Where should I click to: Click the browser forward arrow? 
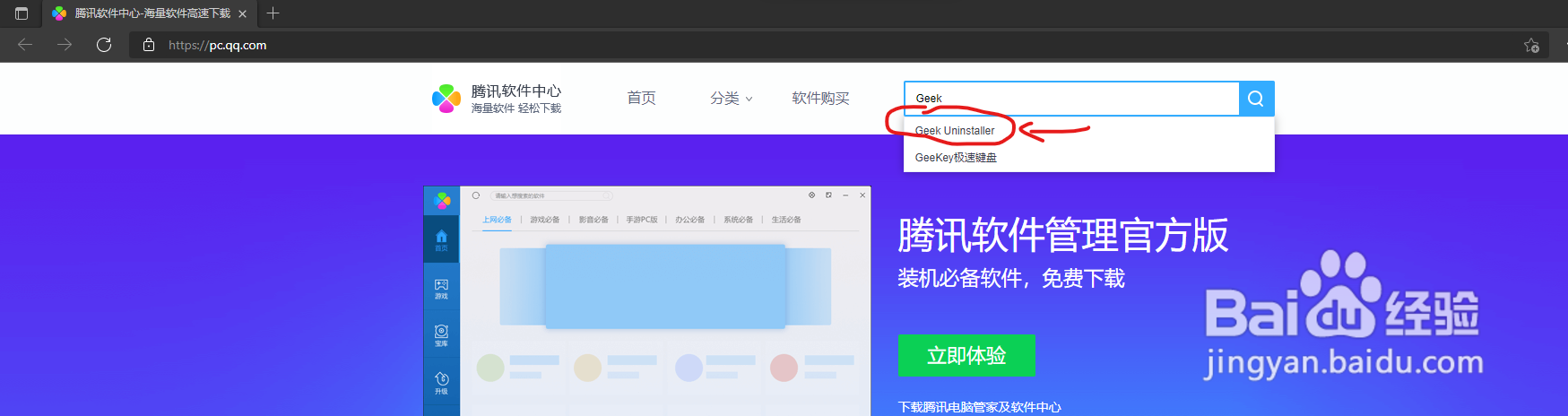pos(65,45)
